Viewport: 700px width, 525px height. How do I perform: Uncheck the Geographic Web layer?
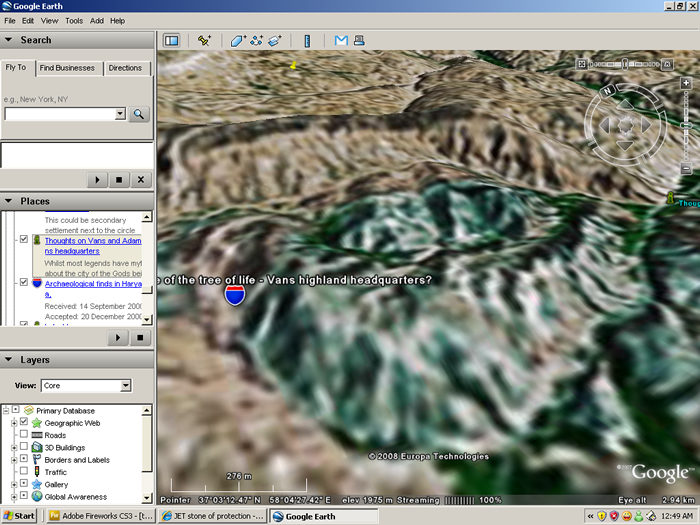point(24,421)
